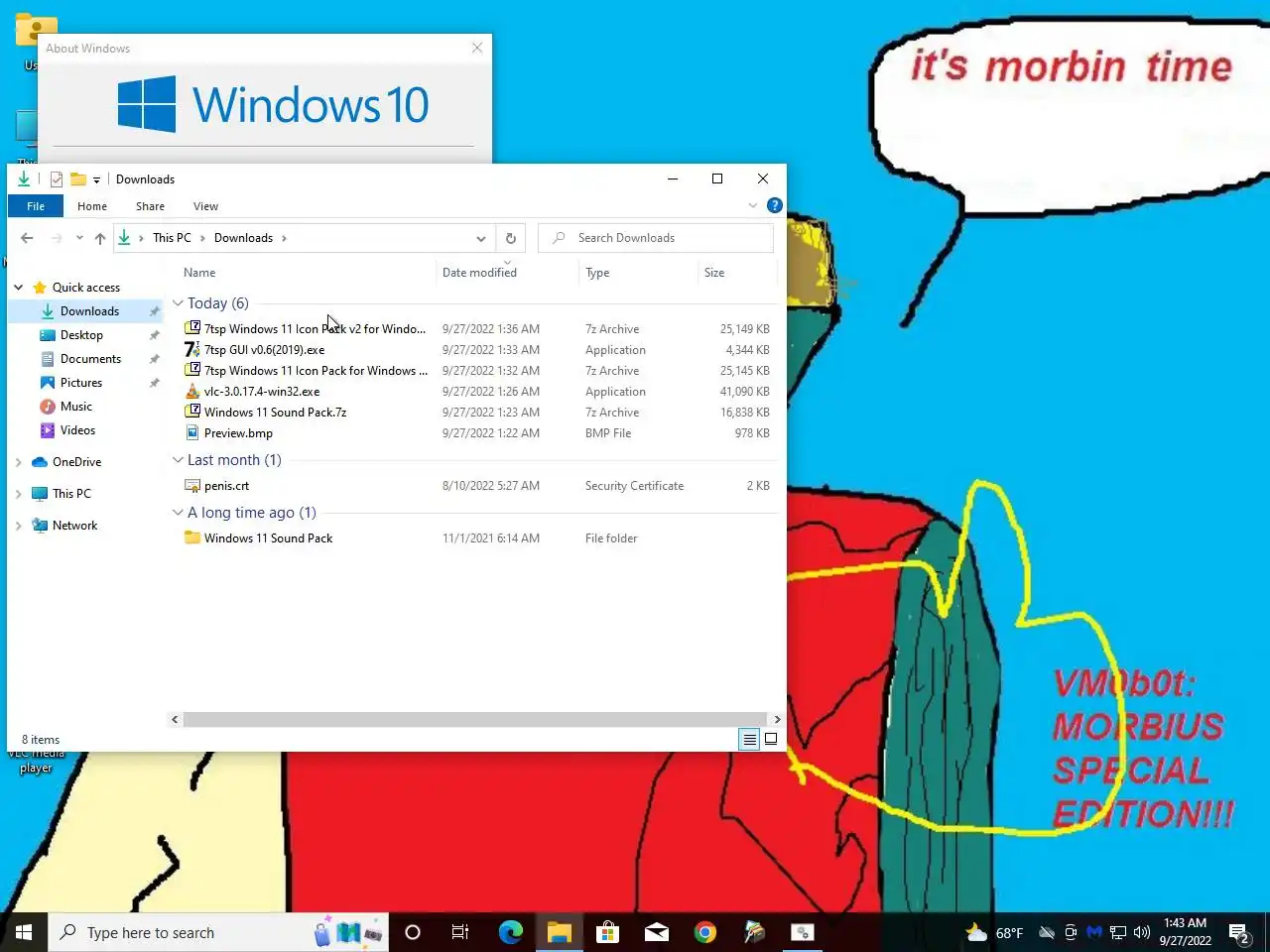
Task: Close the About Windows dialog
Action: (x=477, y=48)
